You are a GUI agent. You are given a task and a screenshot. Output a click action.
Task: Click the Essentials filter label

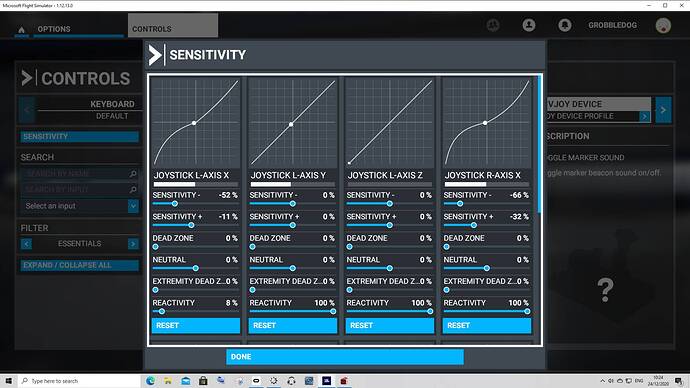80,244
